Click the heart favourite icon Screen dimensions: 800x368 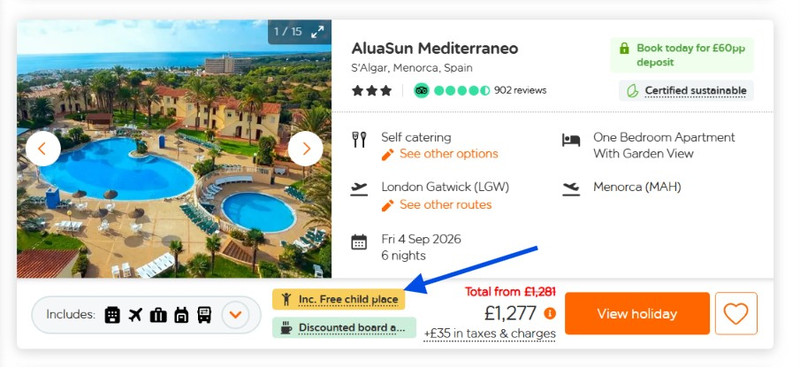click(x=736, y=313)
